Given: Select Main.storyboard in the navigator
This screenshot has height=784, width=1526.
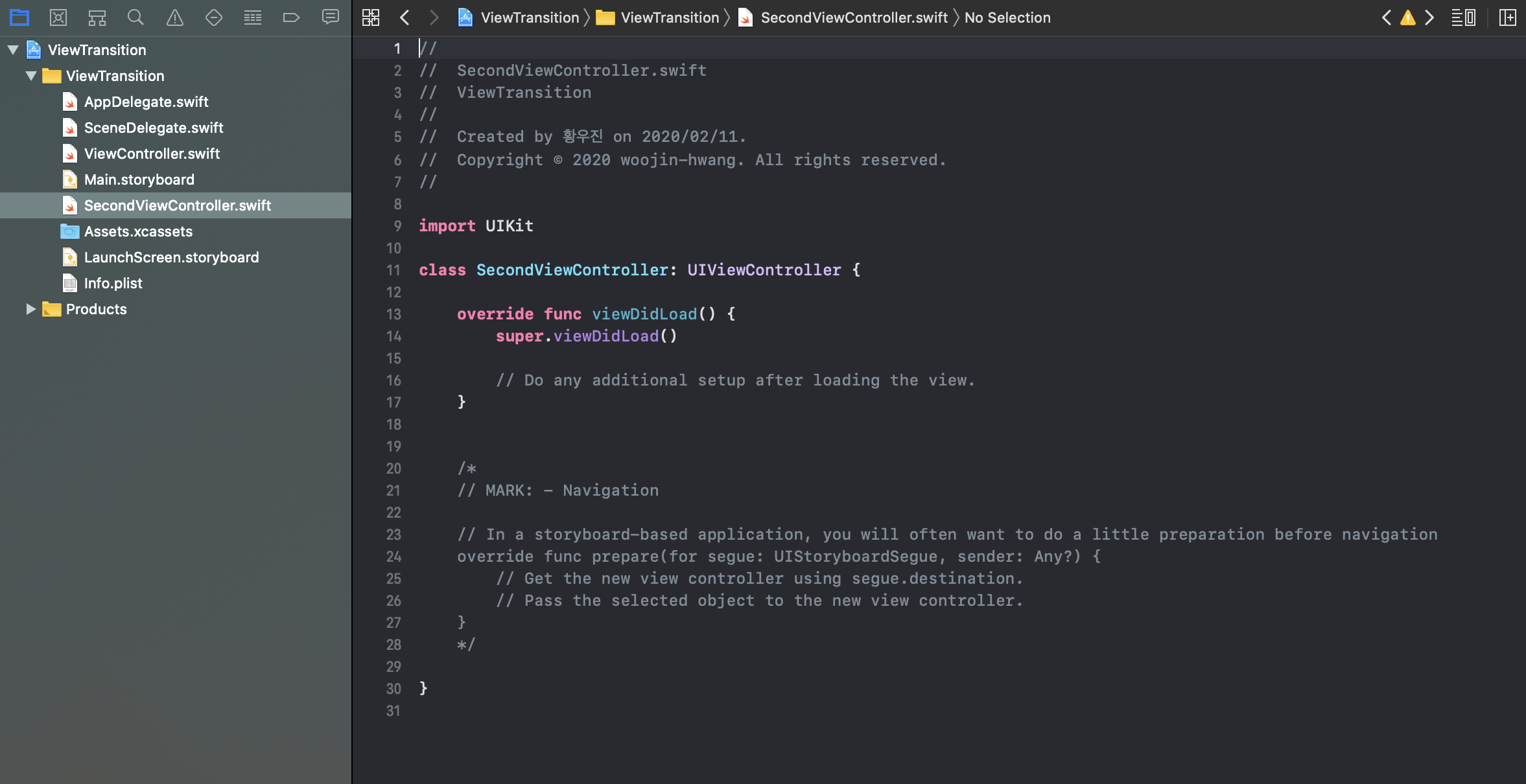Looking at the screenshot, I should tap(139, 179).
